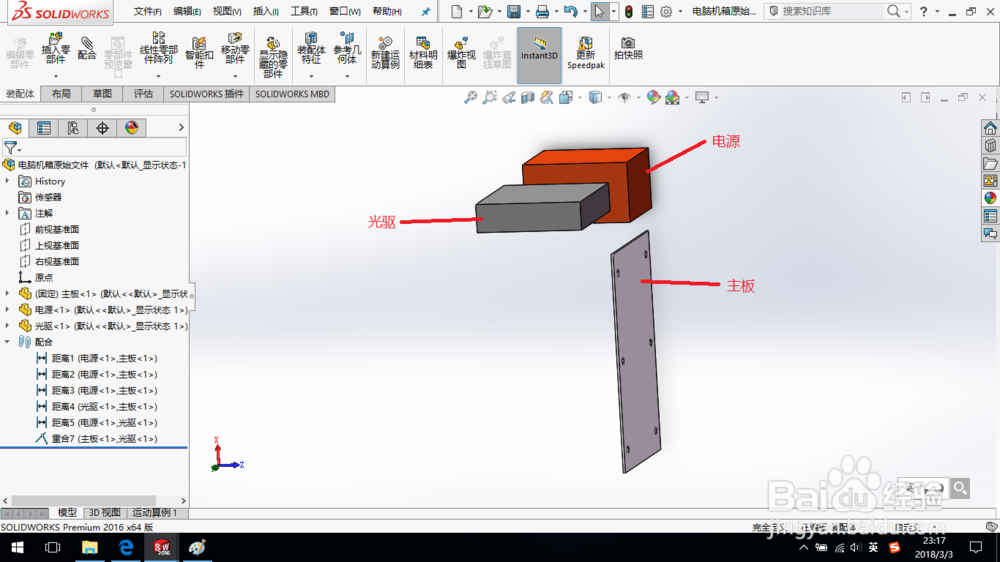The height and width of the screenshot is (562, 1000).
Task: Click Zoom to Area view icon
Action: (x=489, y=98)
